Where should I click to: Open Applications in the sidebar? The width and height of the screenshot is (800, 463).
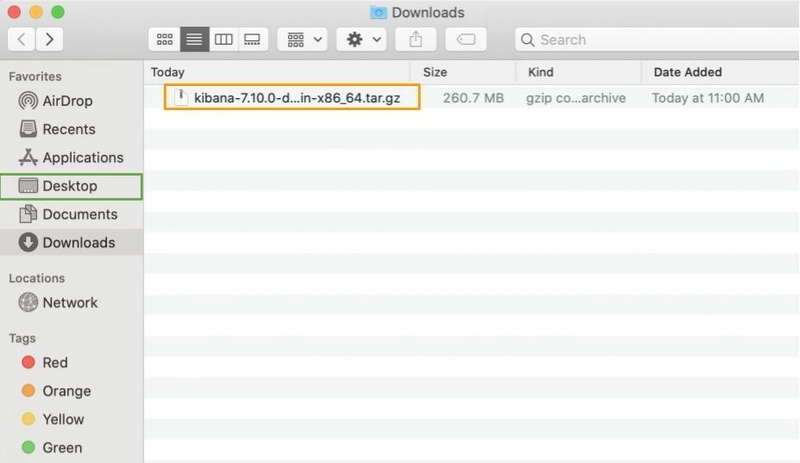coord(71,157)
